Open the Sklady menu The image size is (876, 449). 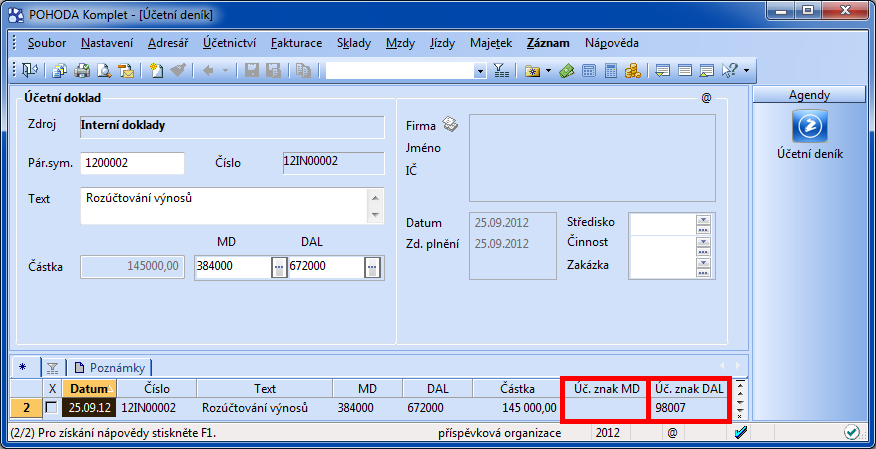[x=354, y=43]
